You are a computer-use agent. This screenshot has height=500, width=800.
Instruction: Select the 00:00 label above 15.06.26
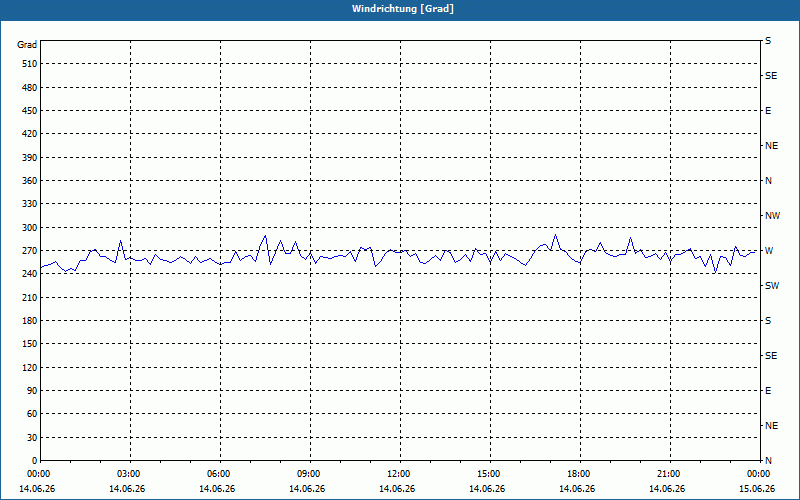click(758, 474)
